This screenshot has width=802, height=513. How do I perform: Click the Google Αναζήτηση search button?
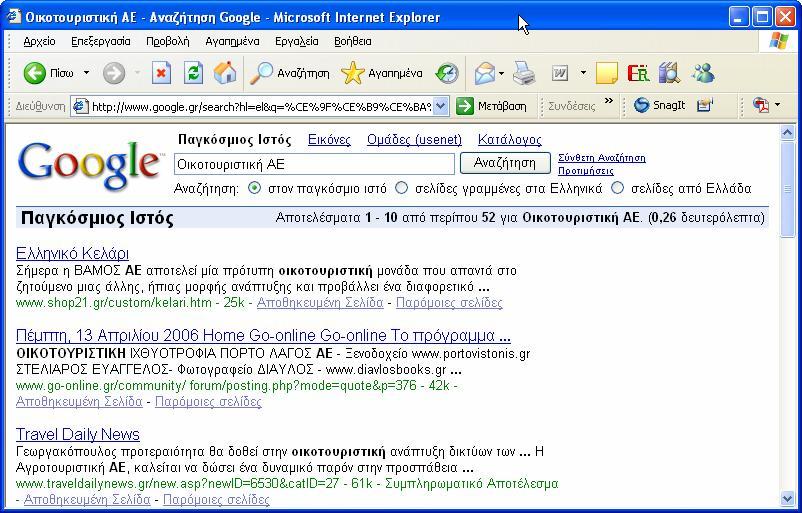pos(505,164)
